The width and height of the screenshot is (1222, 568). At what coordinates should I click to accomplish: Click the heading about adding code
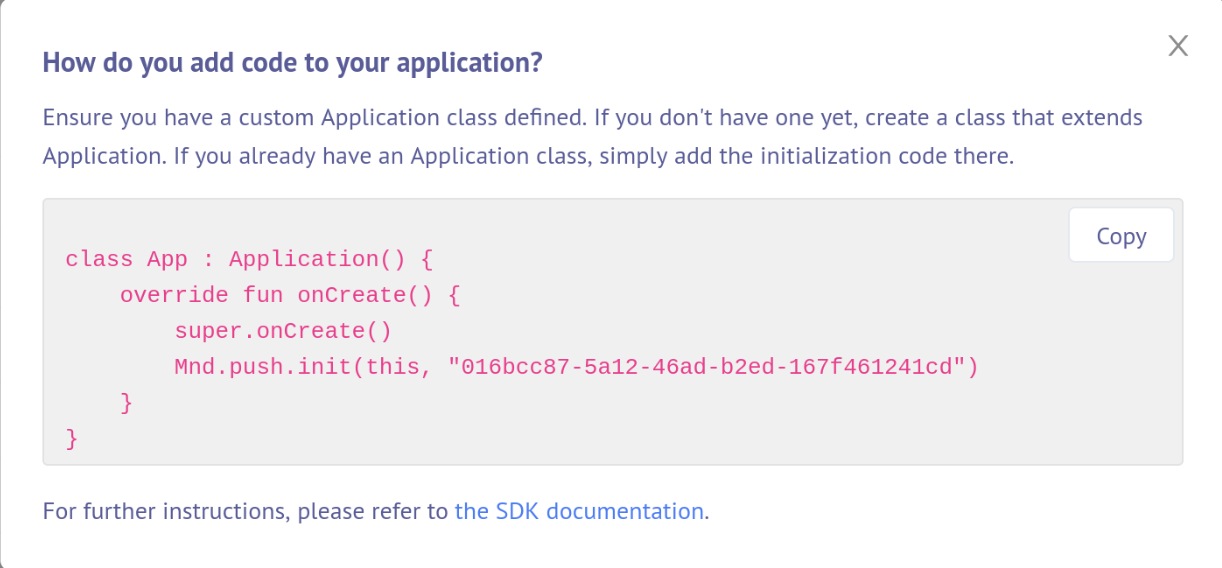[x=292, y=64]
